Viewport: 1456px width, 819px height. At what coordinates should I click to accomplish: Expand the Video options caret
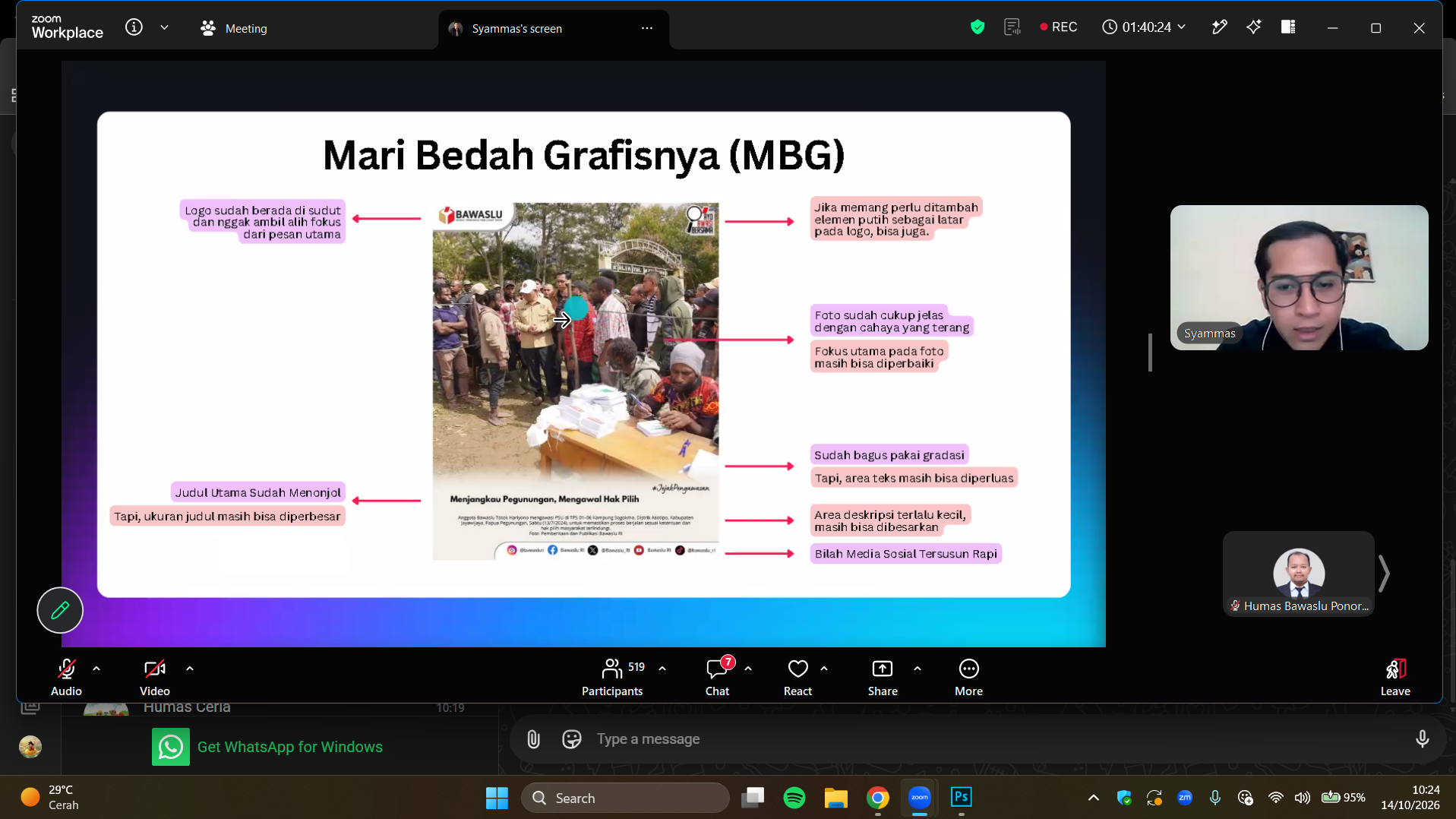tap(190, 669)
